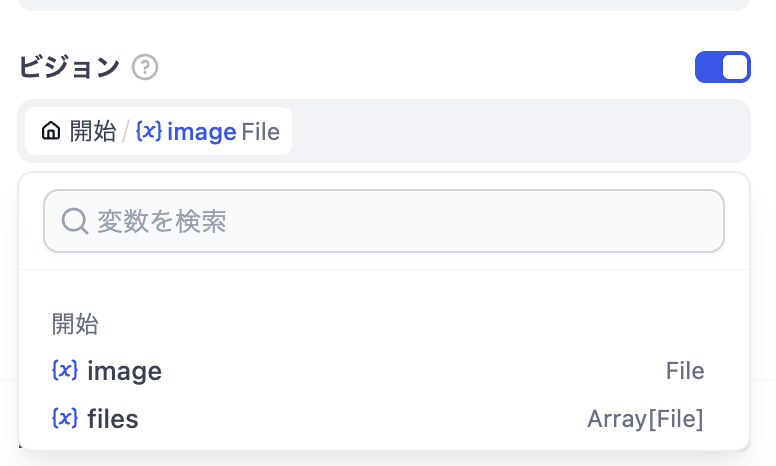Click divider line below the search box

point(384,269)
